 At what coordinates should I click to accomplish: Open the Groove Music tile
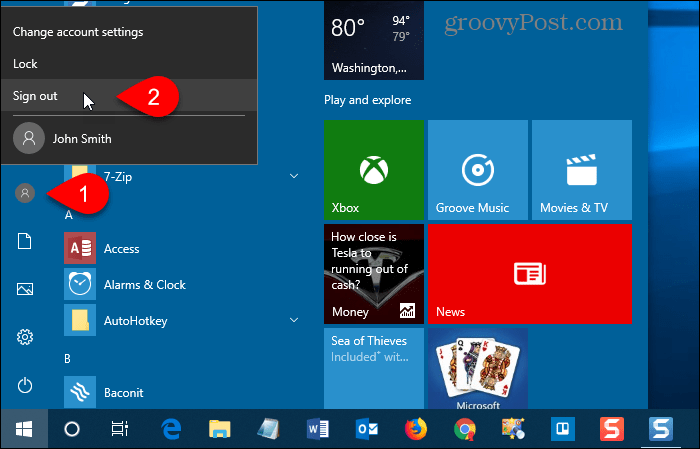(478, 170)
